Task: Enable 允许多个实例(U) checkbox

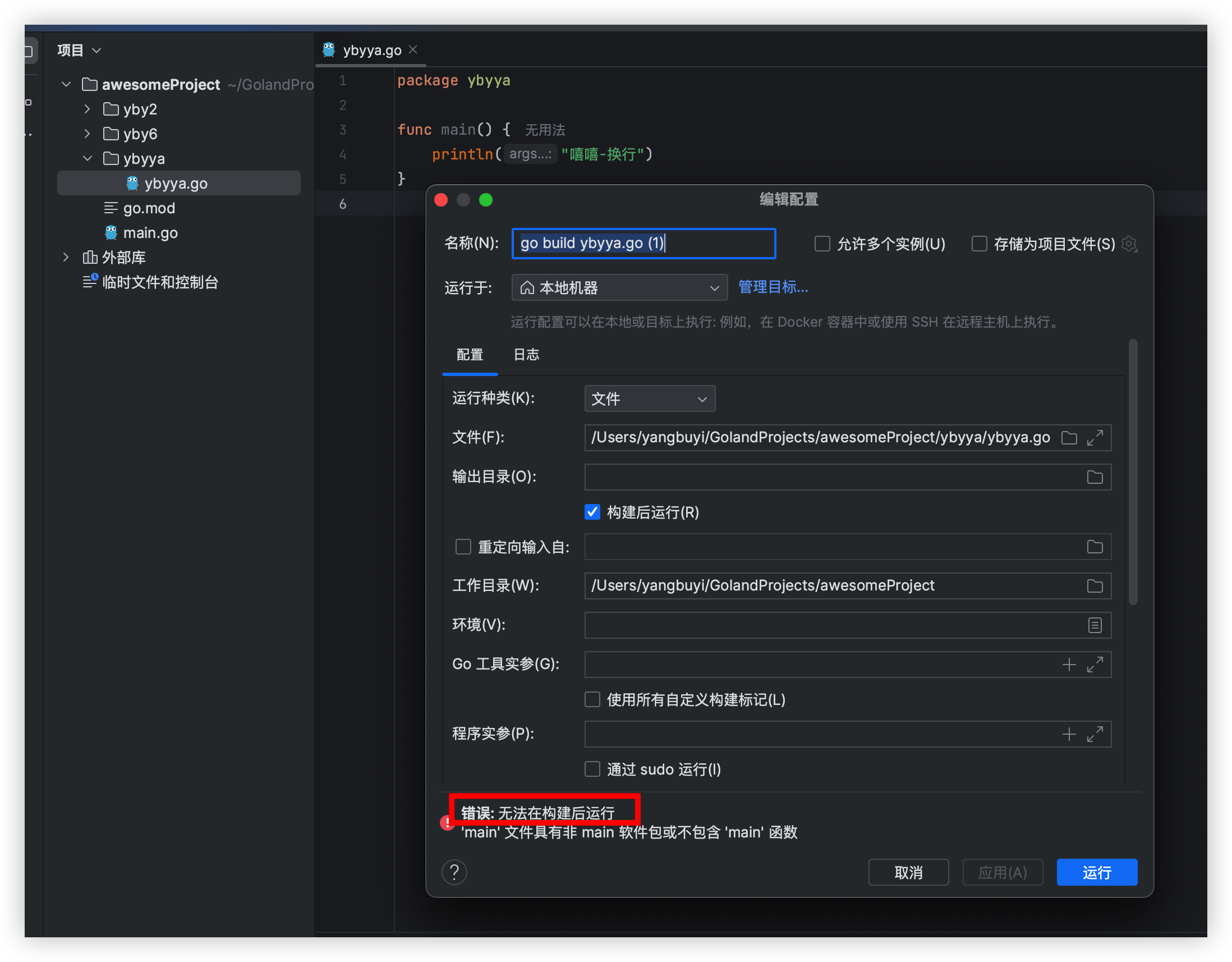Action: tap(822, 244)
